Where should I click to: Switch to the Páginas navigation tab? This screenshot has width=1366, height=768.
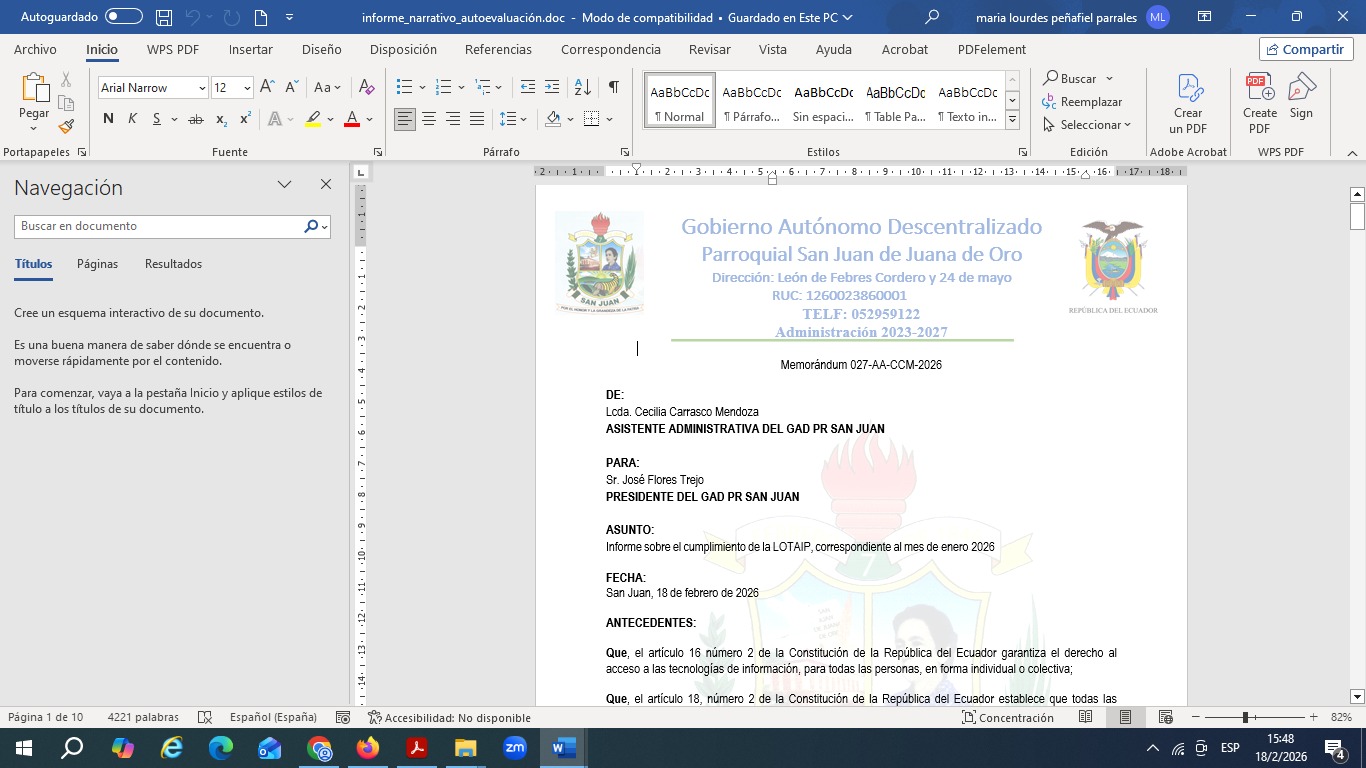97,264
